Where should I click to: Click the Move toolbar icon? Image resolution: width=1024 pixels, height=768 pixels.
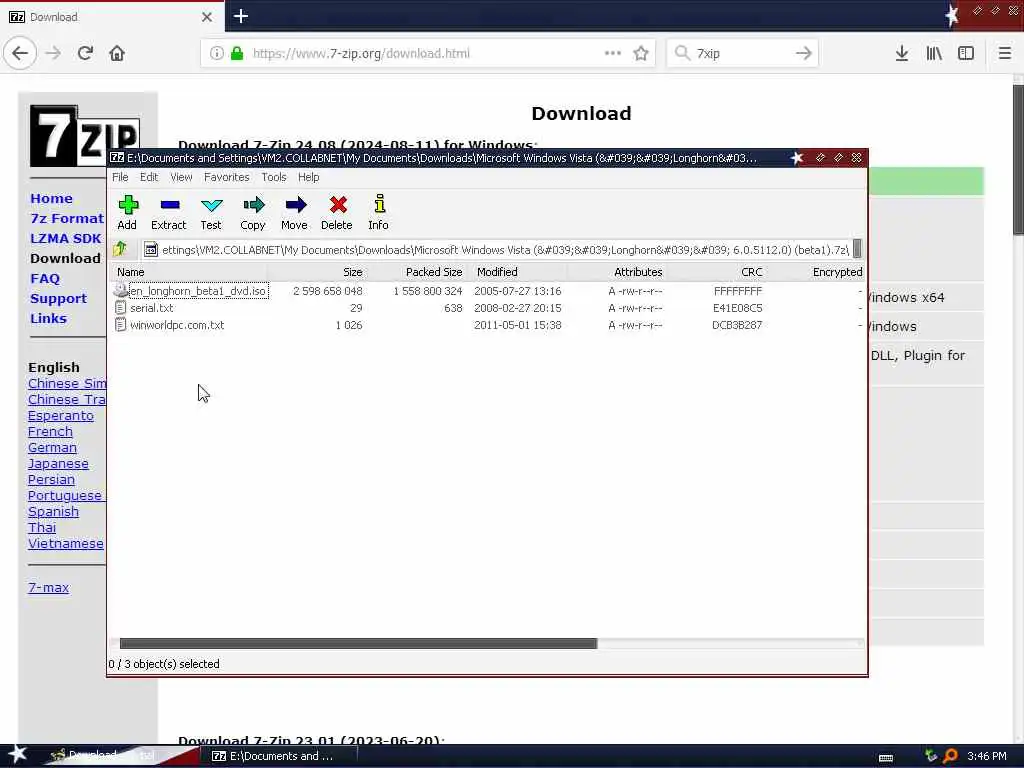point(295,213)
